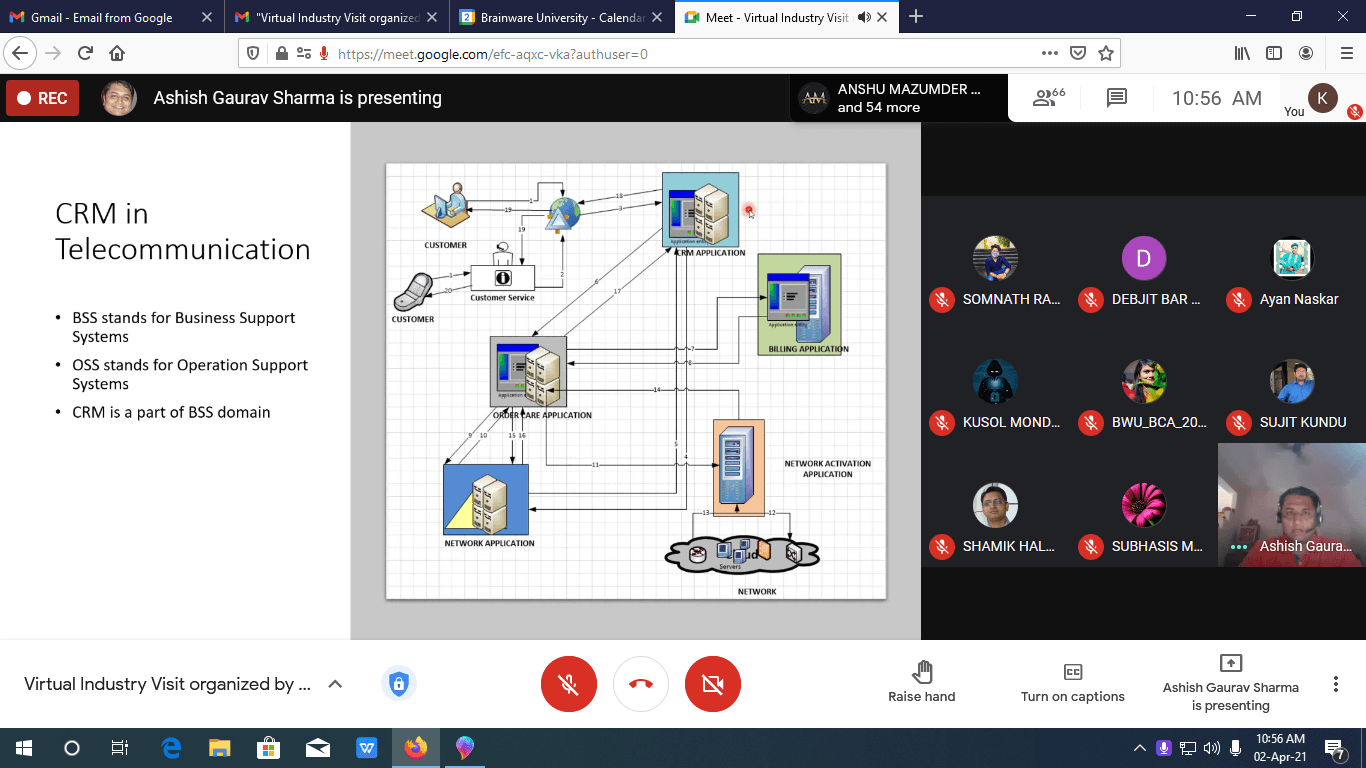Show hidden icons in system tray

coord(1139,748)
